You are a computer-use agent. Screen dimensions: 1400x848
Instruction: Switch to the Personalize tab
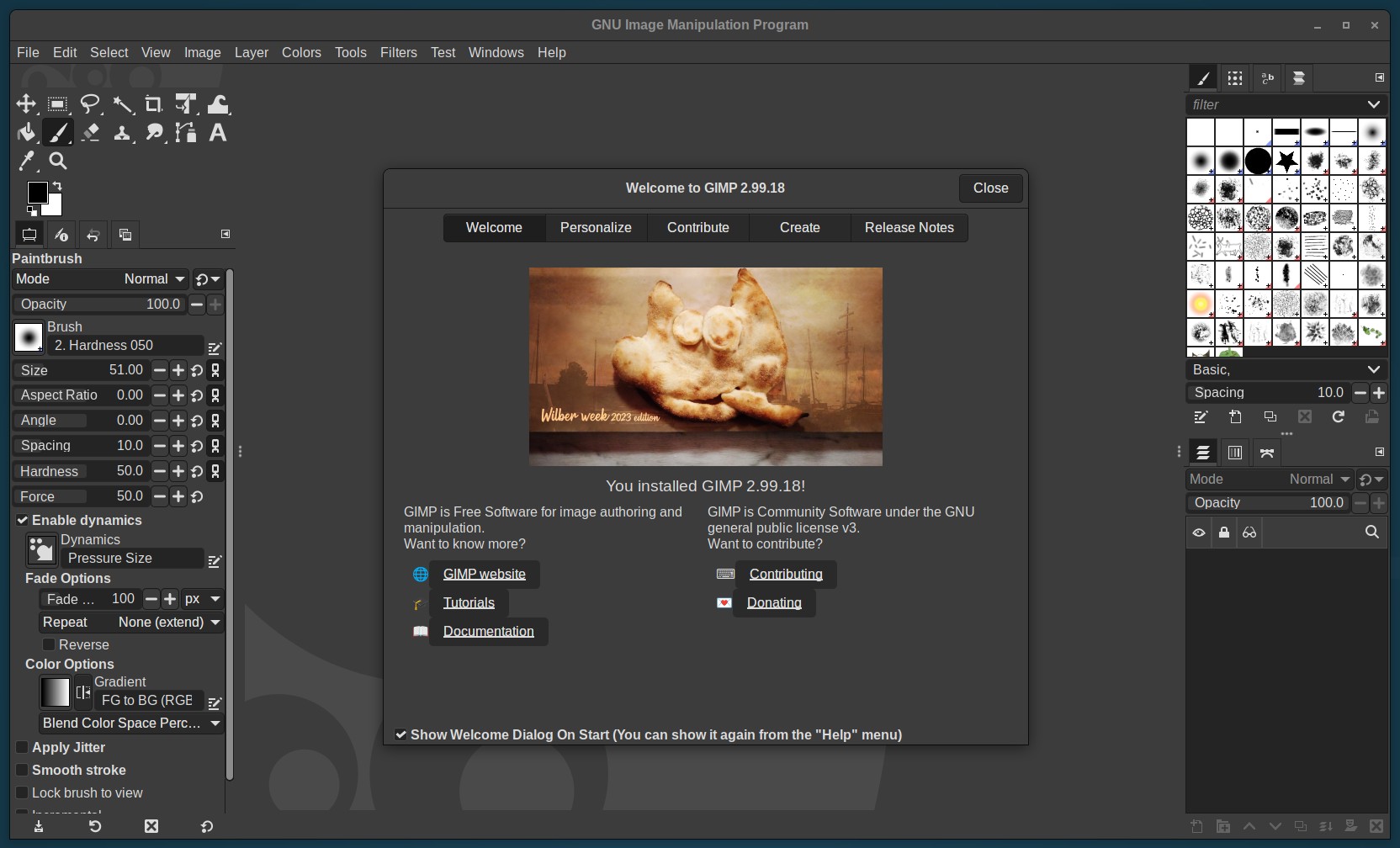[596, 228]
